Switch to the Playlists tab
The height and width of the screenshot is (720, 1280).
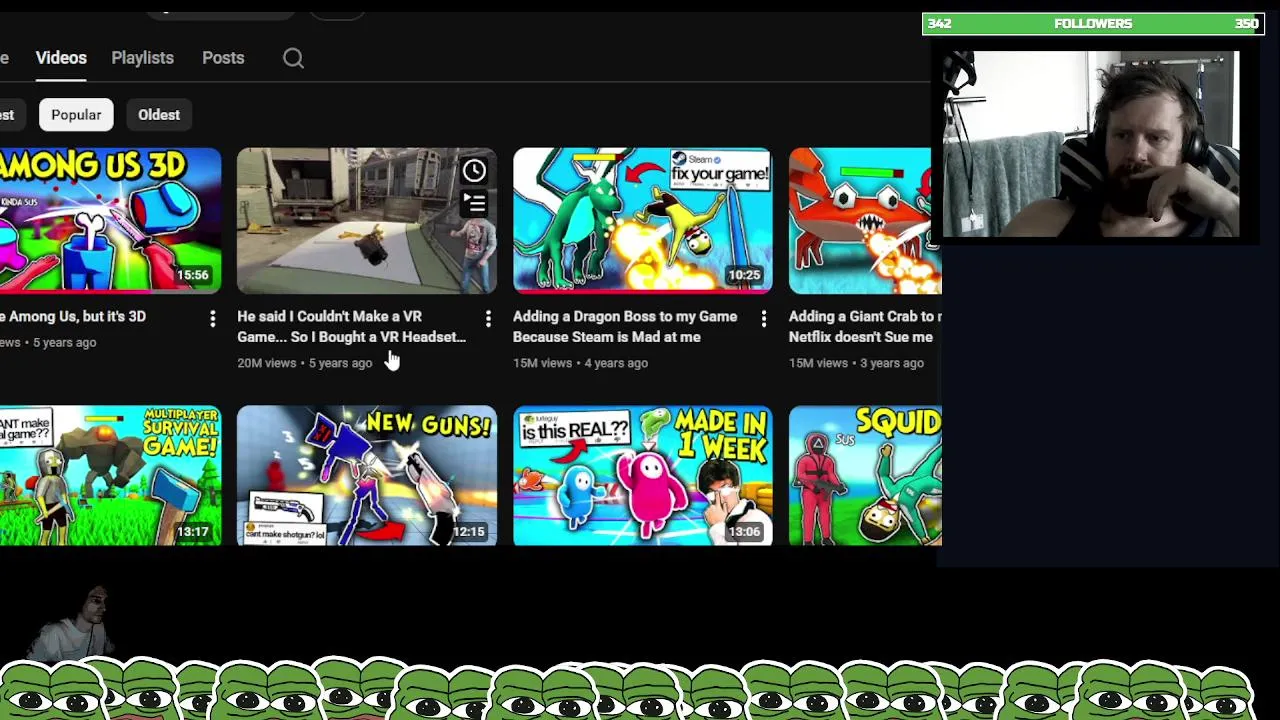point(142,58)
